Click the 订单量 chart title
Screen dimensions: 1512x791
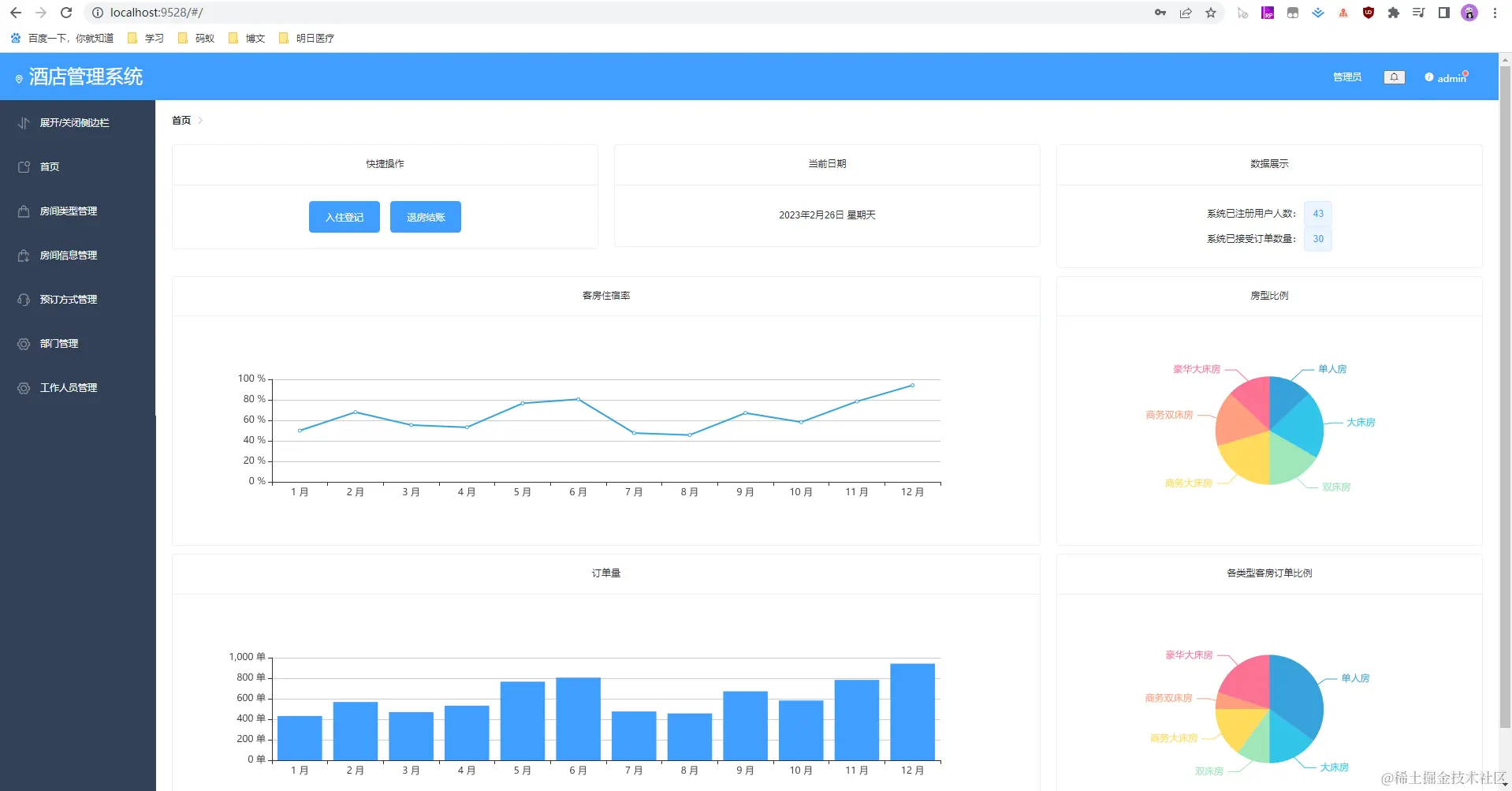pyautogui.click(x=606, y=573)
